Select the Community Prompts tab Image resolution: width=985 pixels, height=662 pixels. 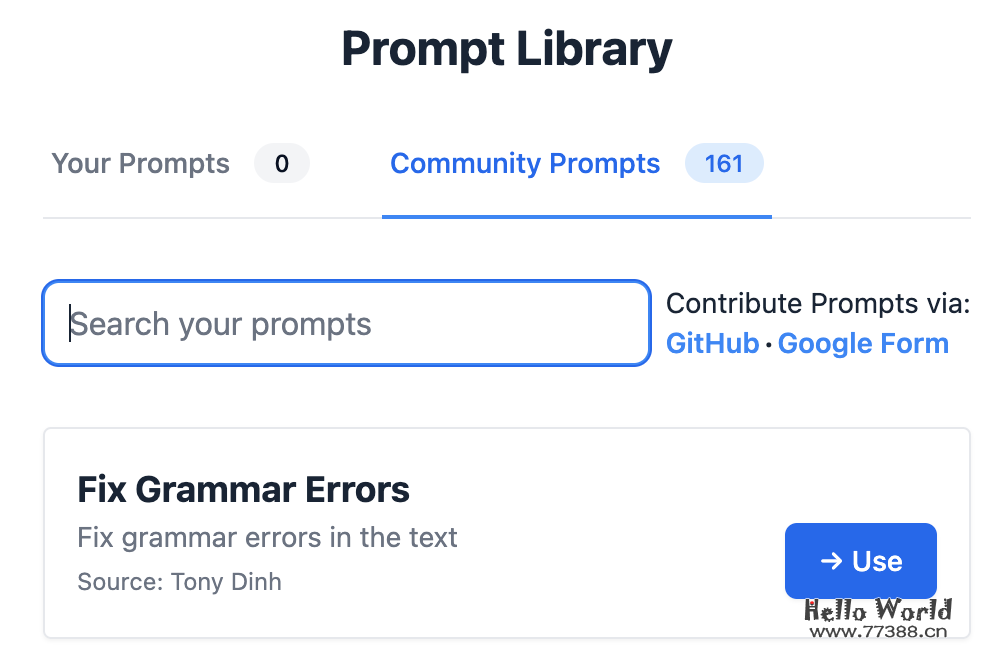click(525, 164)
